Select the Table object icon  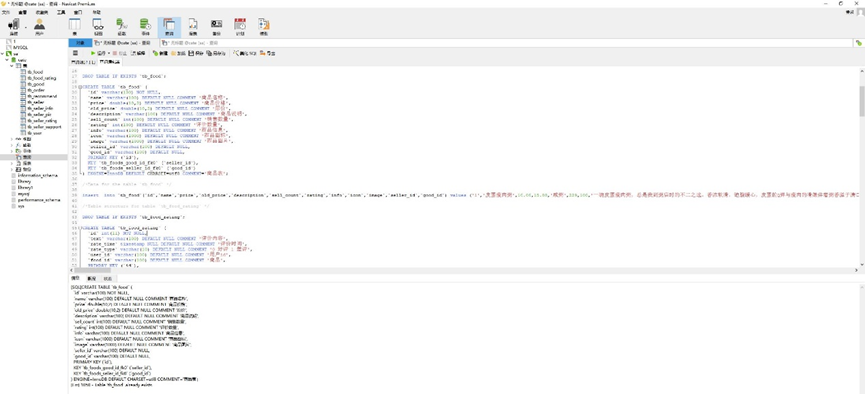click(74, 26)
